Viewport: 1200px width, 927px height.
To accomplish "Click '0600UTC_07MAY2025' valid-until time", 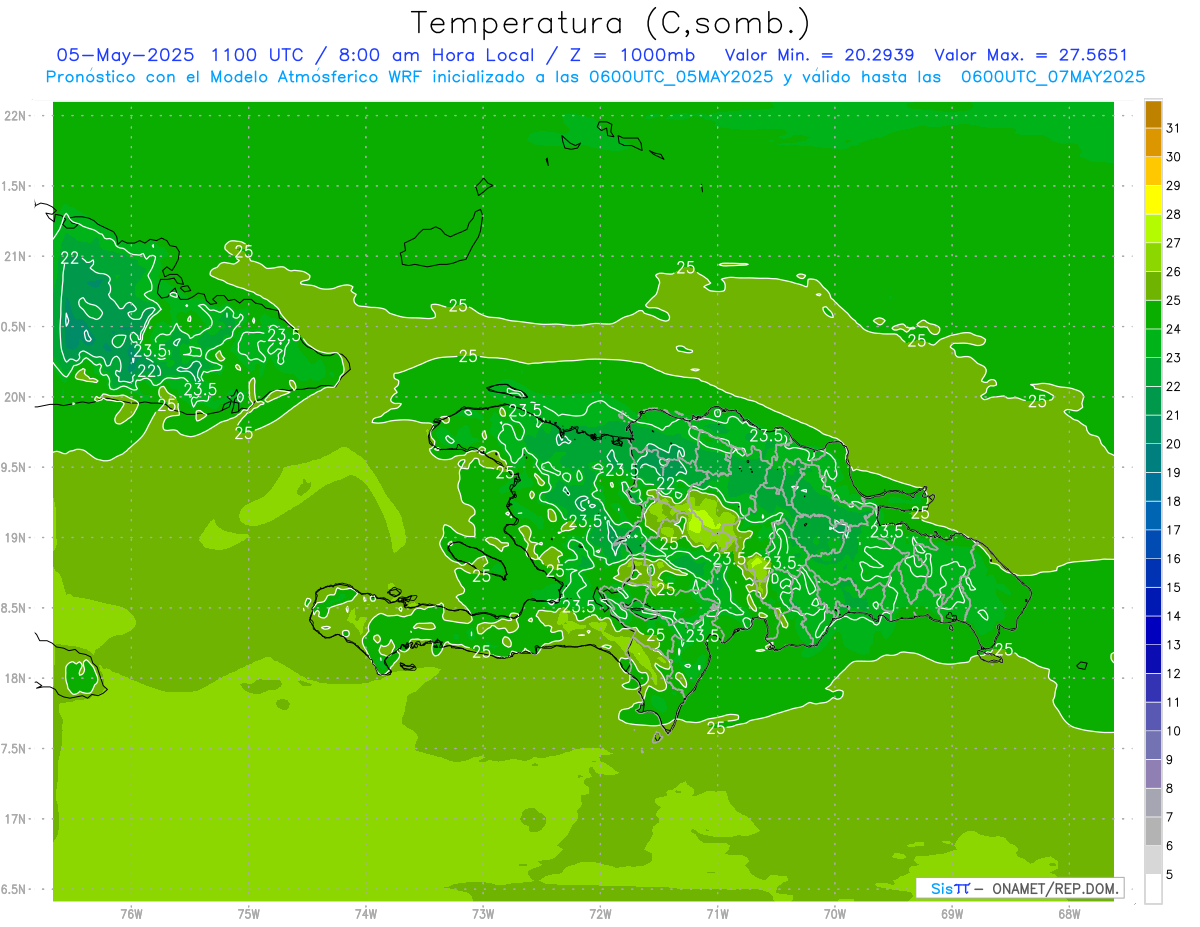I will pos(1053,77).
